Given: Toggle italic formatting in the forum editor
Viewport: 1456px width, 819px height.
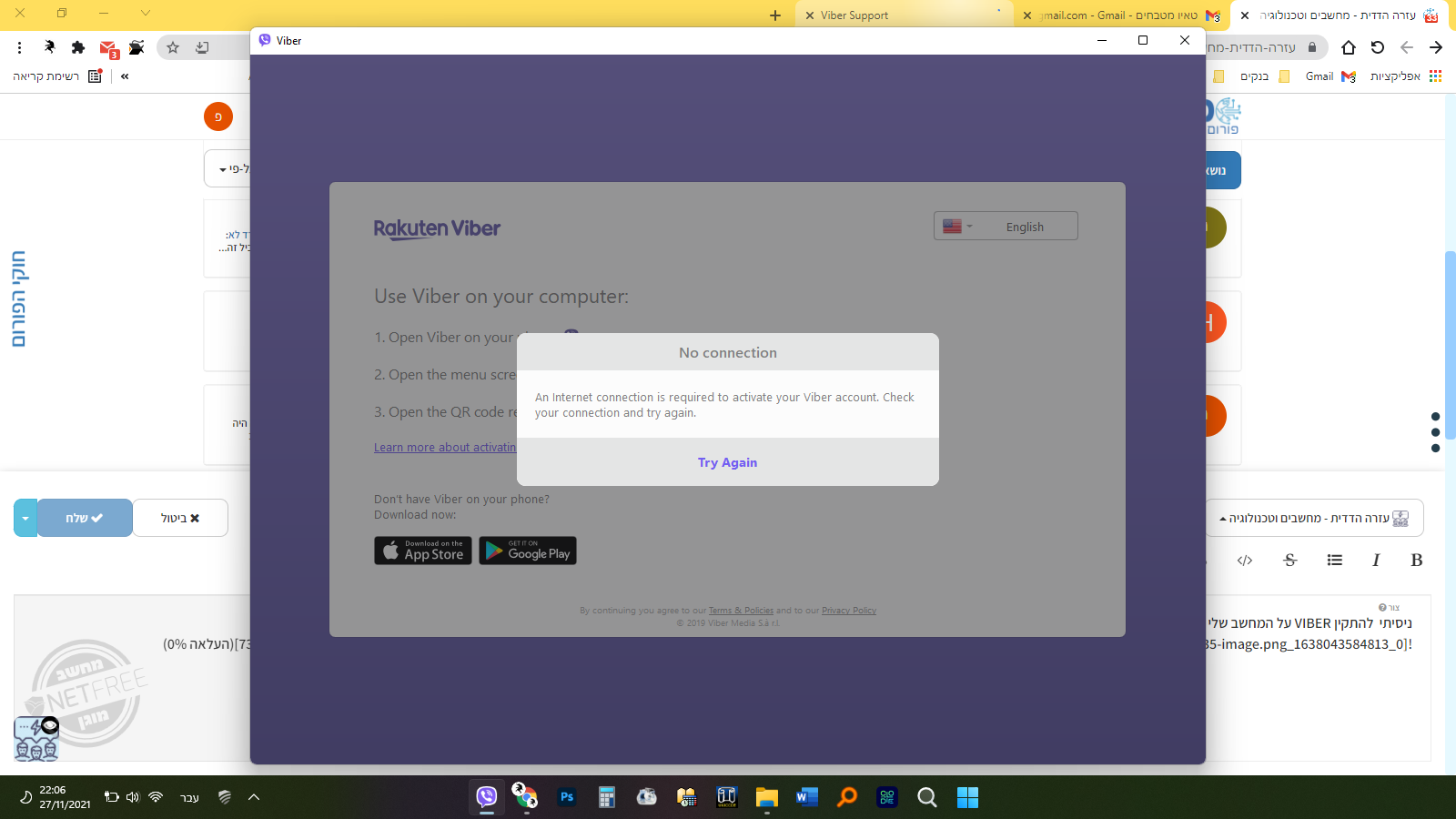Looking at the screenshot, I should click(1376, 561).
